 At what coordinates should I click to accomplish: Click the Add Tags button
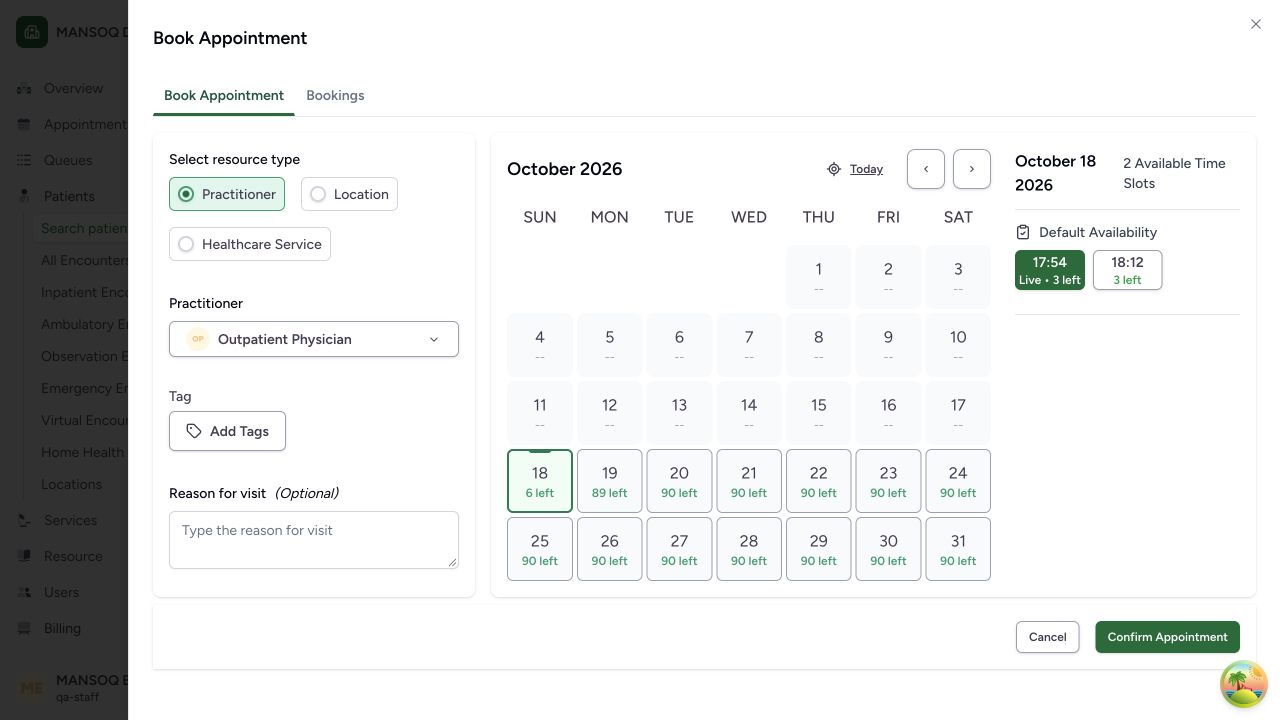(227, 431)
